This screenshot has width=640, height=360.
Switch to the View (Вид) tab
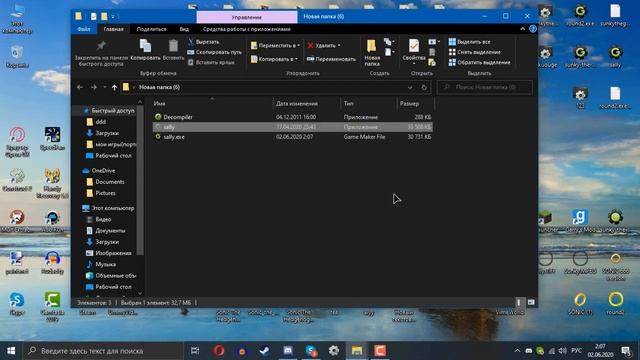click(x=184, y=29)
